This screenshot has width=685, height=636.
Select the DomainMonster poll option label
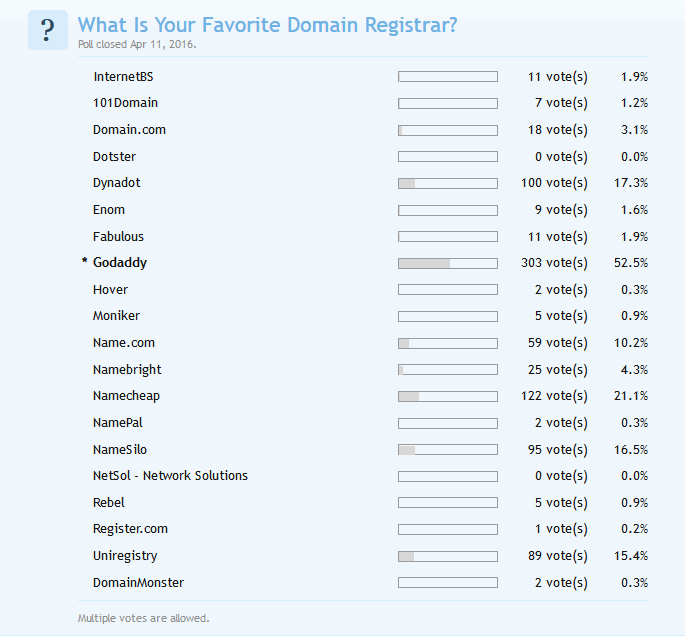pyautogui.click(x=138, y=582)
